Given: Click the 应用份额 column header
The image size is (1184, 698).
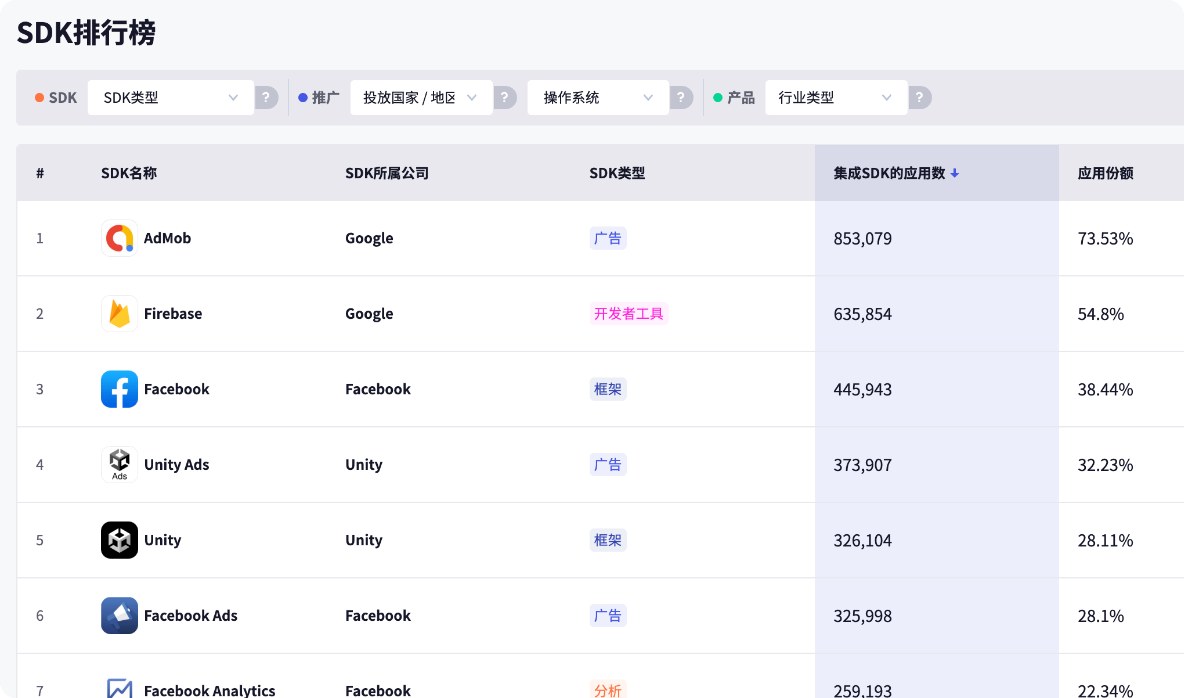Looking at the screenshot, I should [1105, 173].
